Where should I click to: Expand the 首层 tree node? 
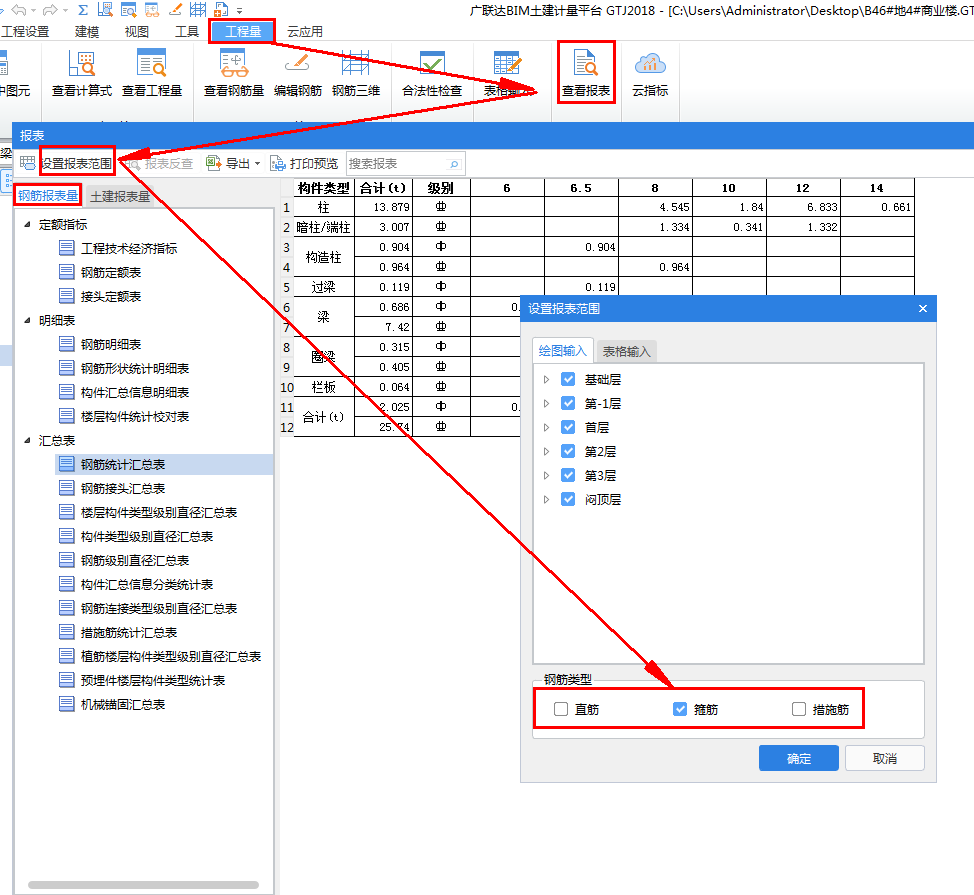click(547, 427)
